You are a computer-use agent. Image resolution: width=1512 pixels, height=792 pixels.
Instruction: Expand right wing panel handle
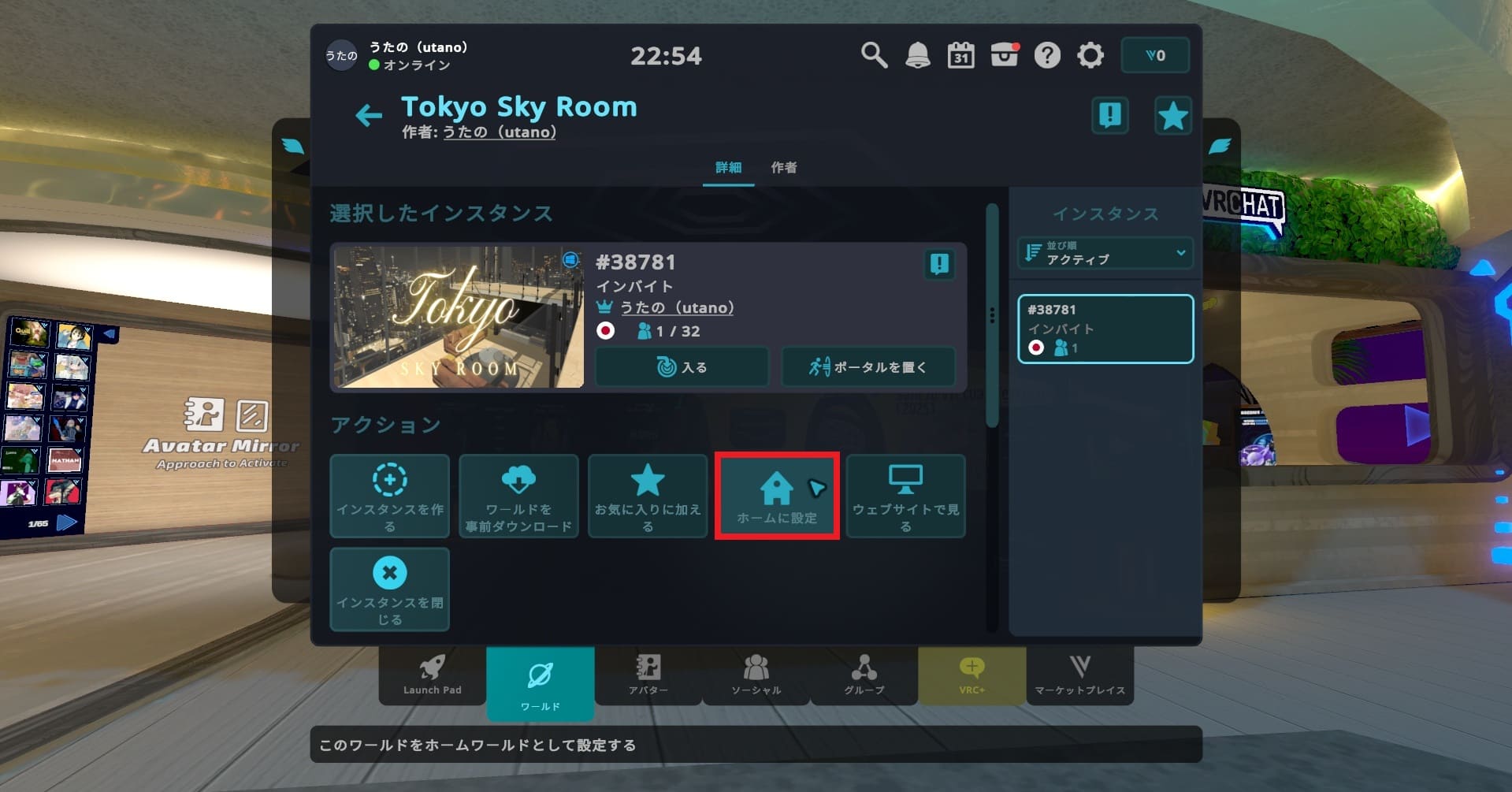click(1219, 146)
